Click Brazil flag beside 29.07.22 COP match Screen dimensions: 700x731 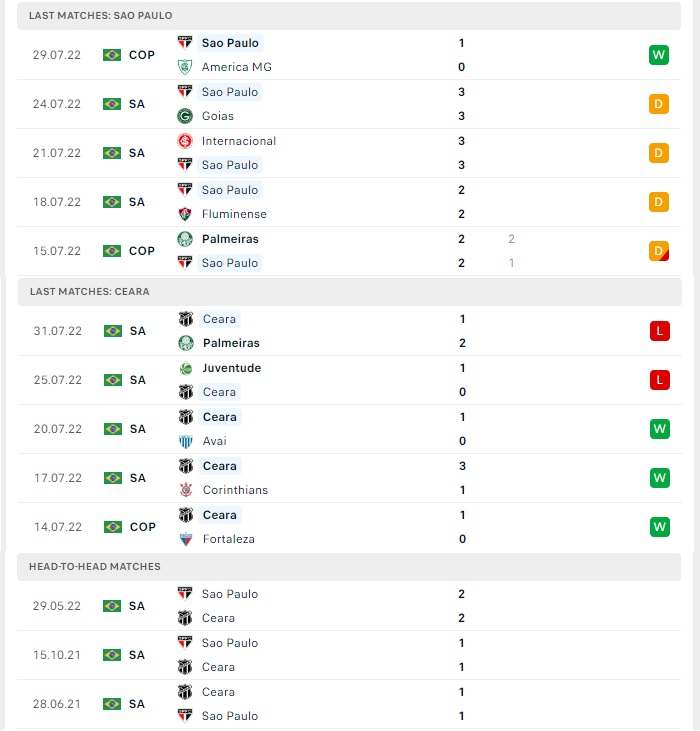[x=112, y=55]
